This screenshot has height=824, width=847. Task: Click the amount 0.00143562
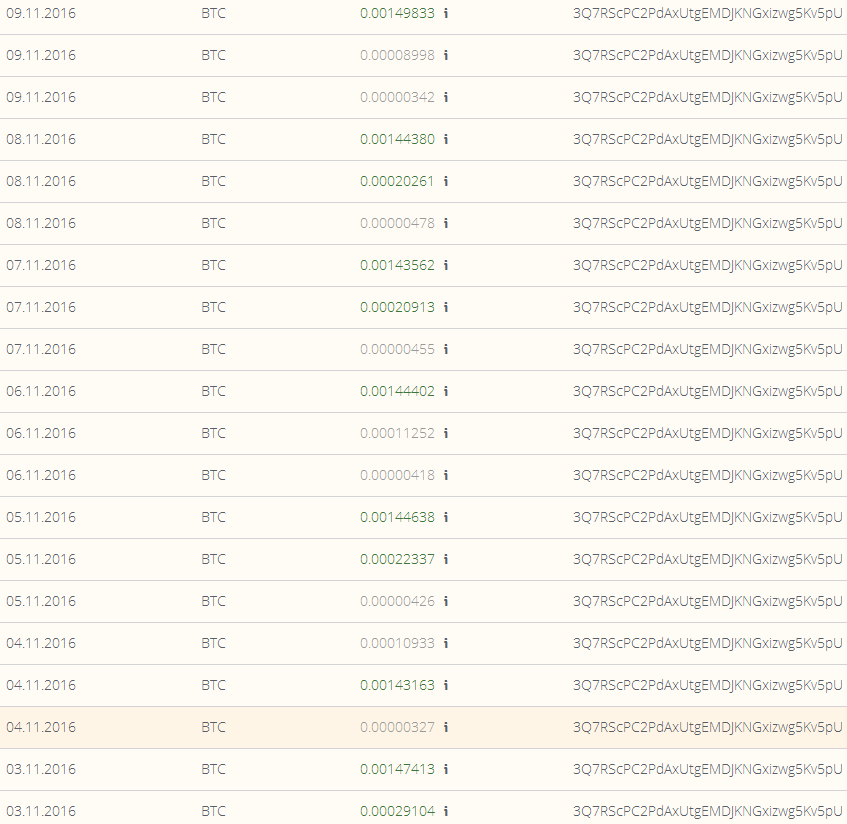pos(397,265)
